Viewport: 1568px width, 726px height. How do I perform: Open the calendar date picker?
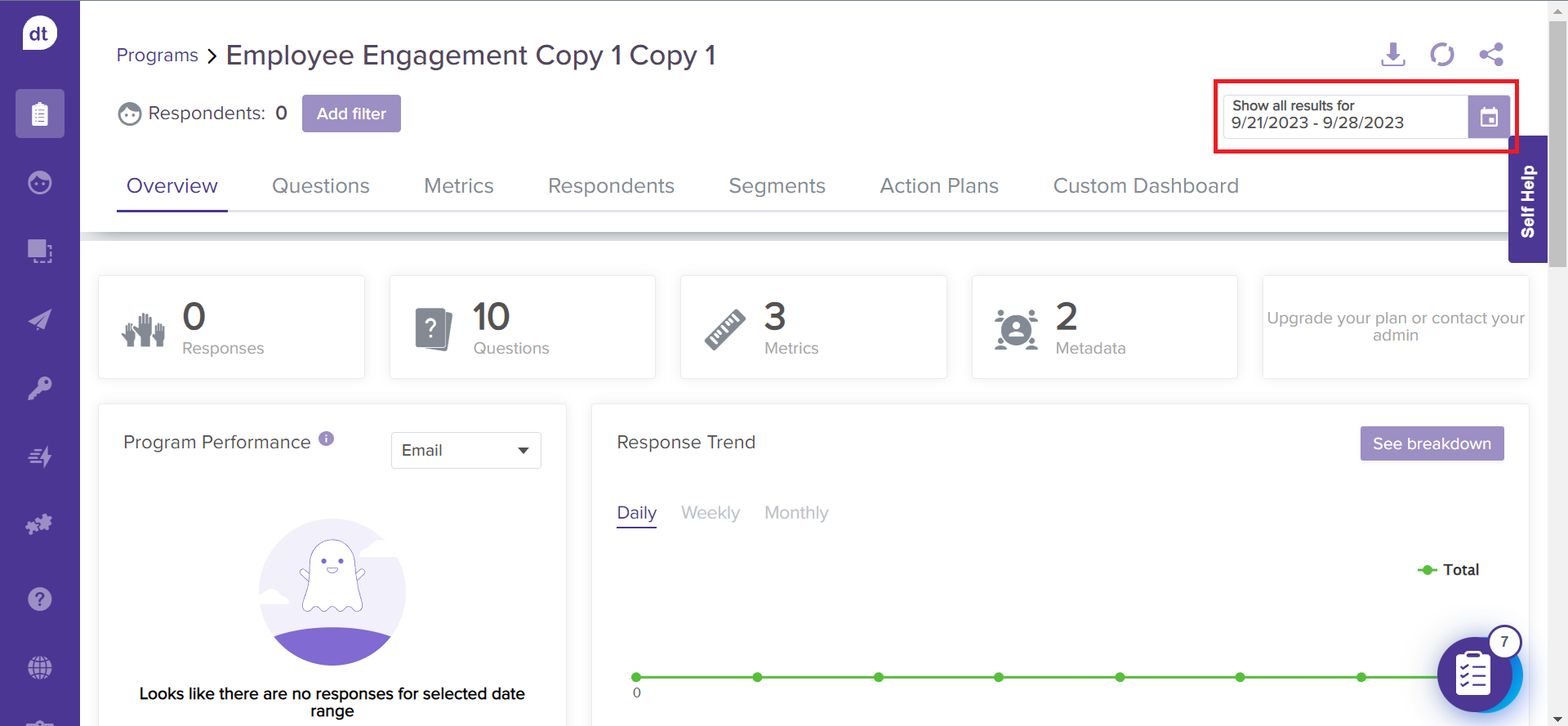click(1489, 117)
